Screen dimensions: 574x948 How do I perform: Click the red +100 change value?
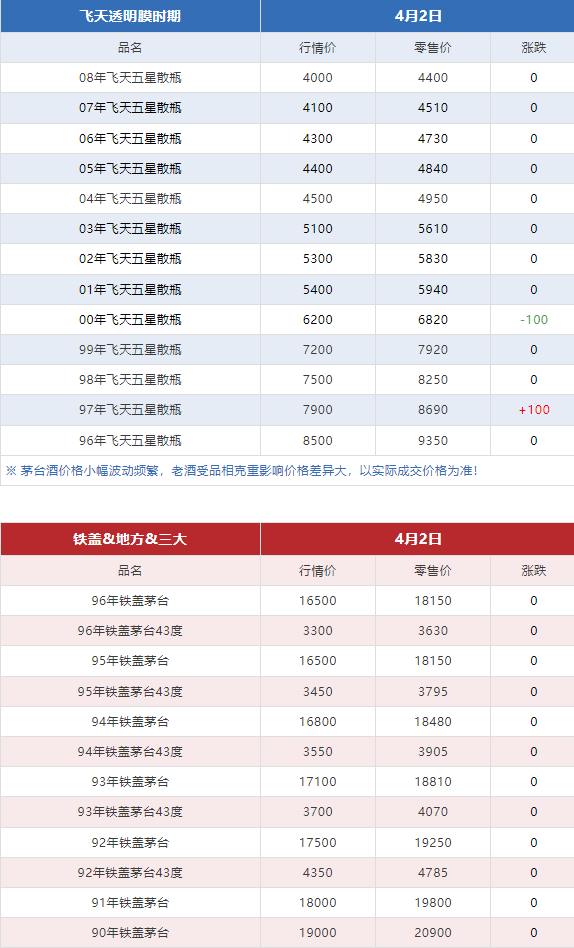(x=533, y=410)
